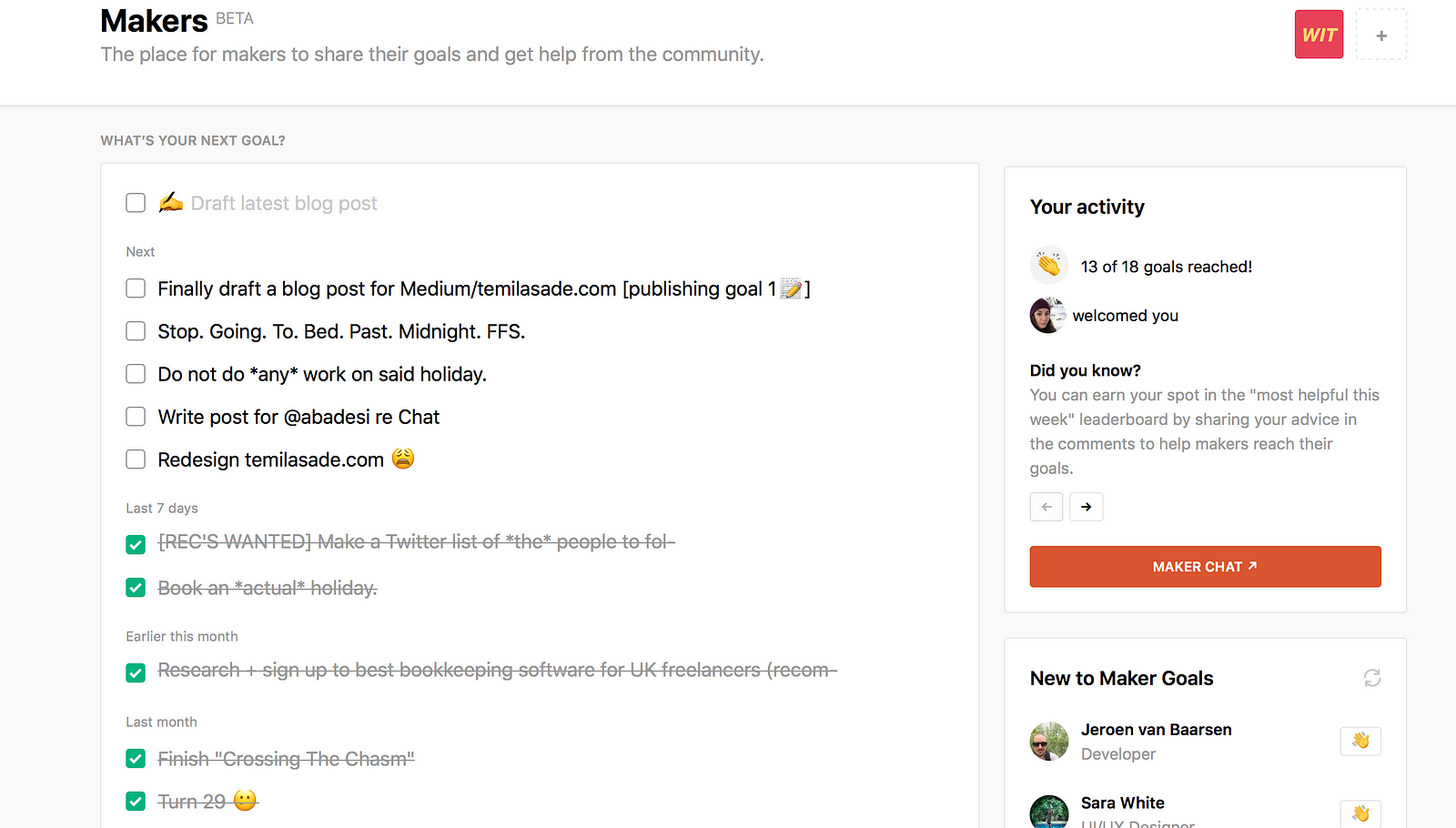Tick the Redesign temilasade.com checkbox
Viewport: 1456px width, 828px height.
pos(136,459)
